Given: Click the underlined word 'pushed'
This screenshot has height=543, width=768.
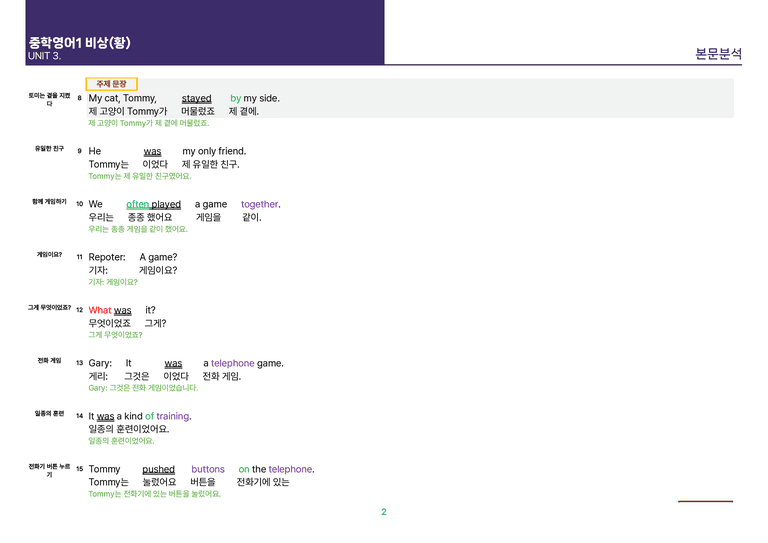Looking at the screenshot, I should (x=158, y=469).
